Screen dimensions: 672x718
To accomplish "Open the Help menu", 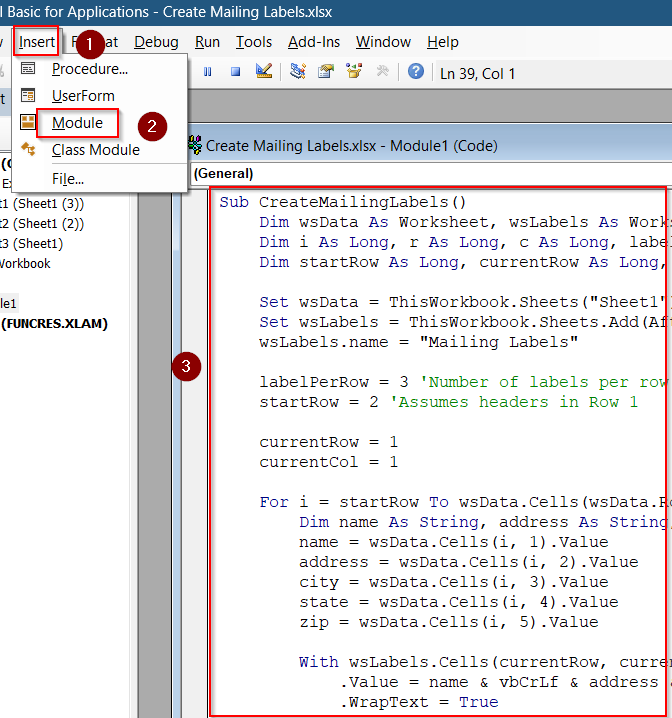I will coord(442,42).
